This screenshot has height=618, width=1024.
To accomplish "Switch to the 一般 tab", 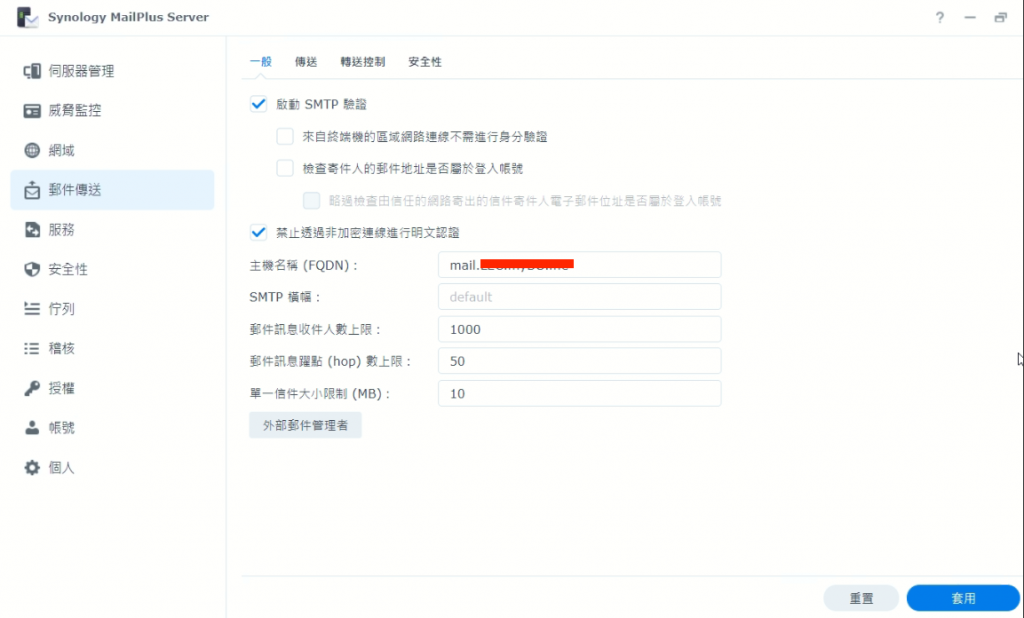I will click(x=261, y=62).
